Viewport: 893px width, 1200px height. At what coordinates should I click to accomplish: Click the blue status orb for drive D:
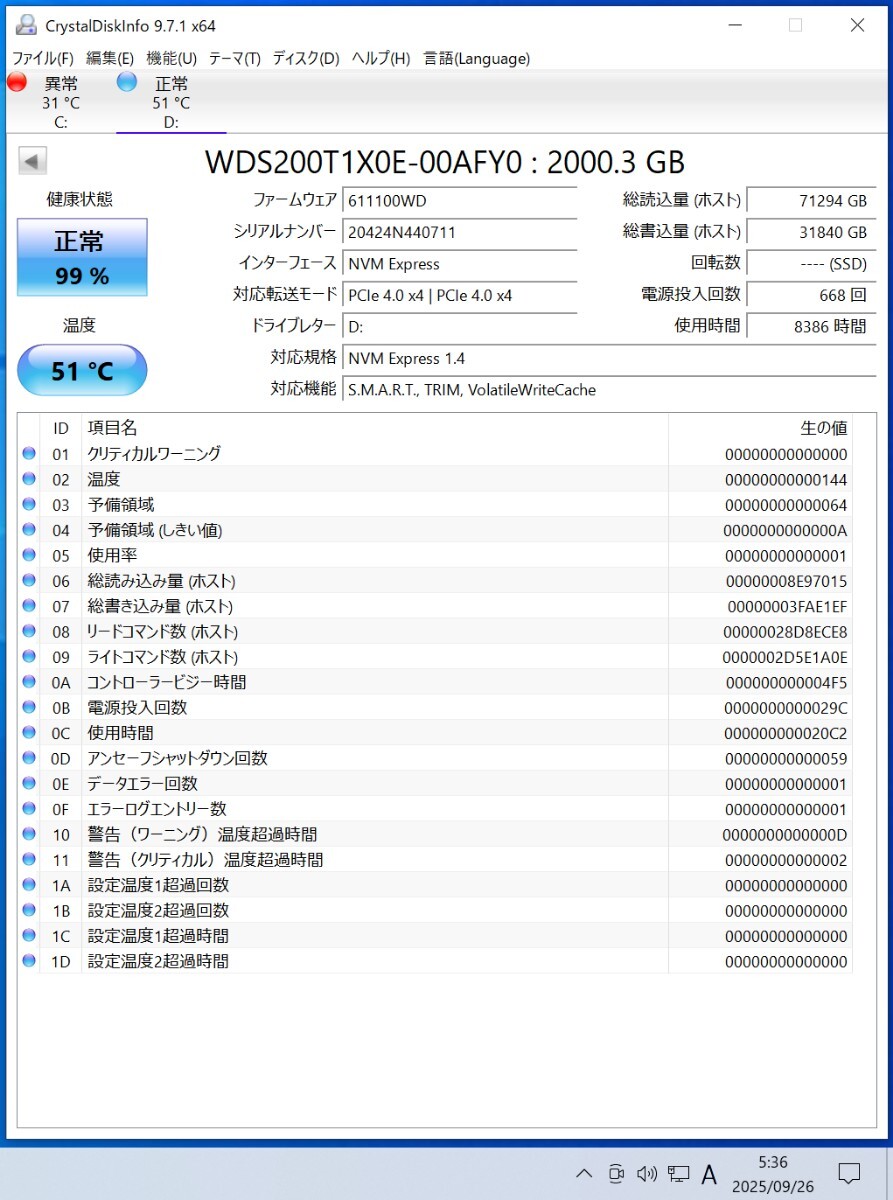[x=127, y=82]
